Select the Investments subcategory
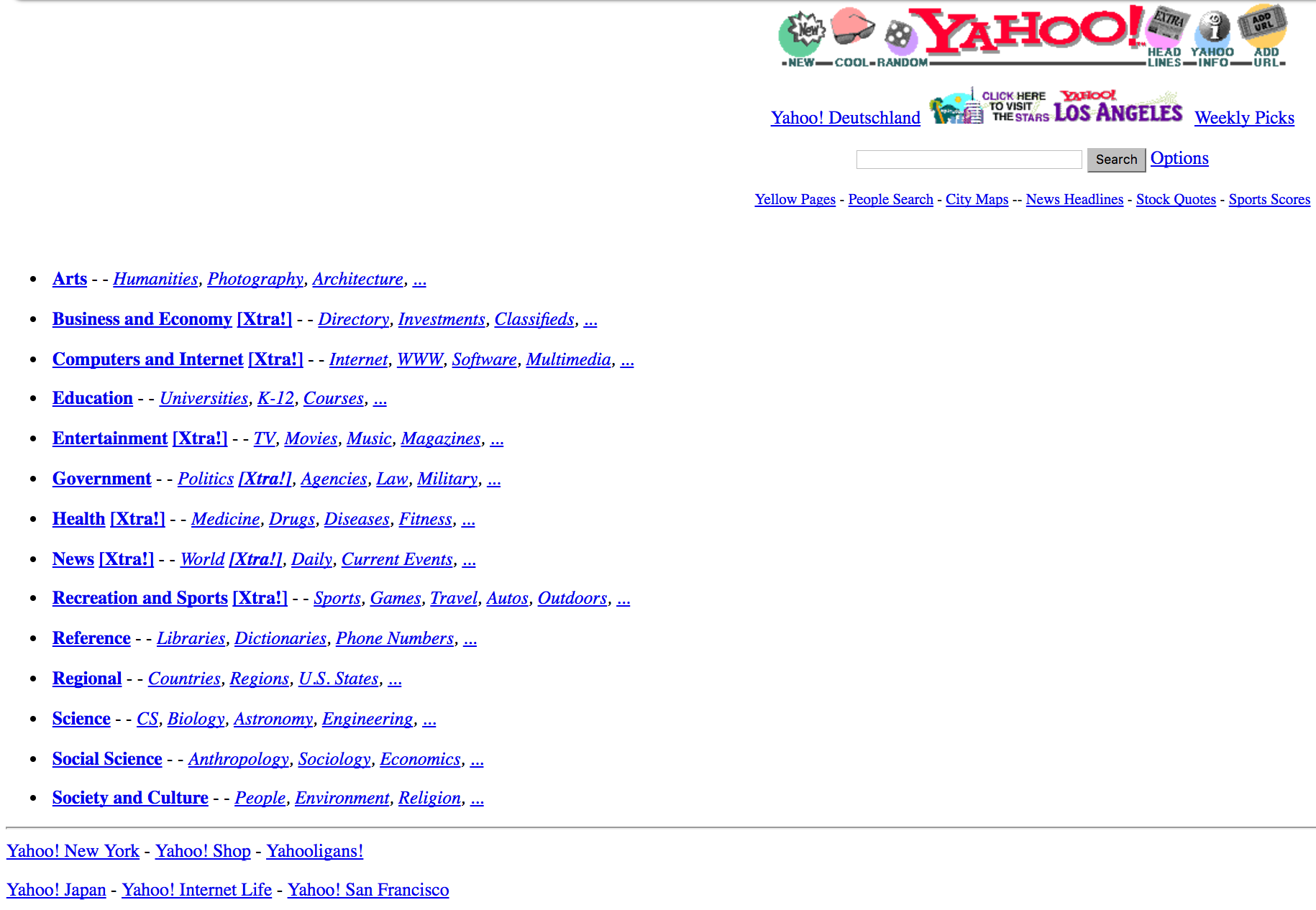This screenshot has width=1316, height=910. [442, 319]
